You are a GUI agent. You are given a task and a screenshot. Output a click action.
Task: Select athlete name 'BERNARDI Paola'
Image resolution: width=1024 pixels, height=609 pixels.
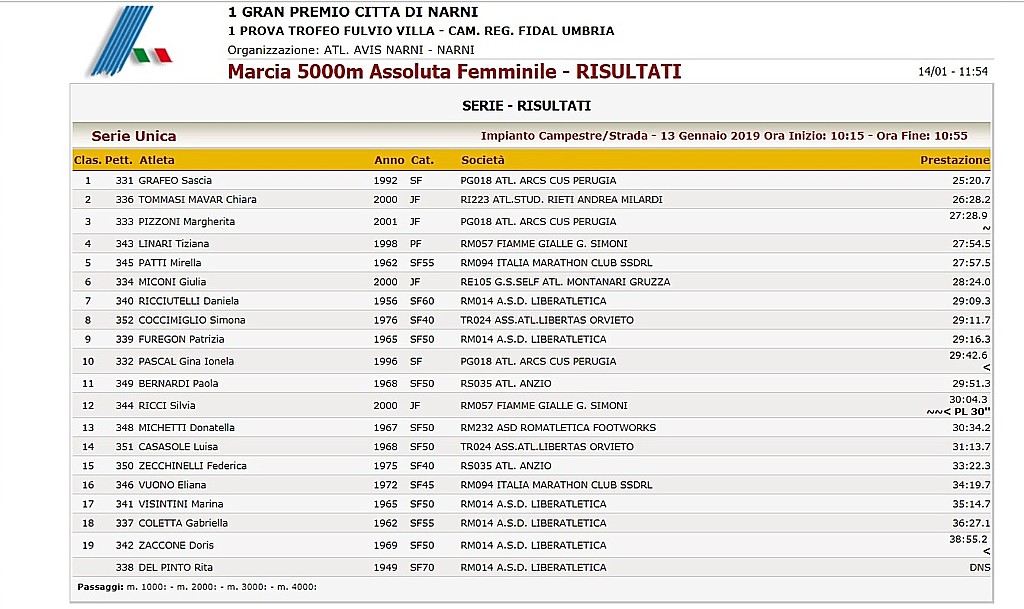pyautogui.click(x=178, y=383)
